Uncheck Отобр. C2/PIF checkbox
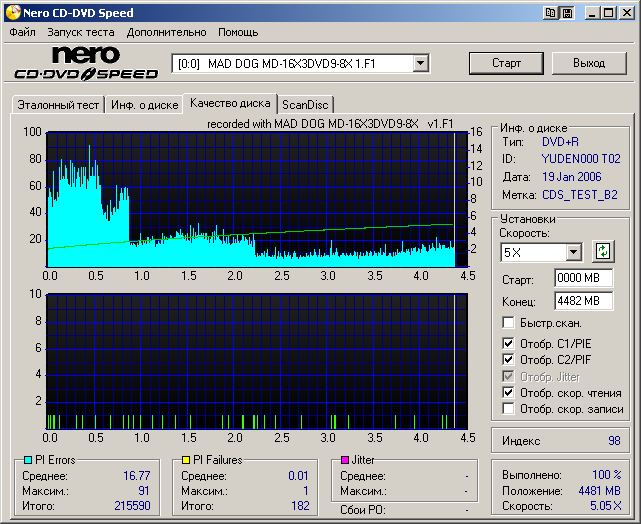641x524 pixels. point(508,360)
